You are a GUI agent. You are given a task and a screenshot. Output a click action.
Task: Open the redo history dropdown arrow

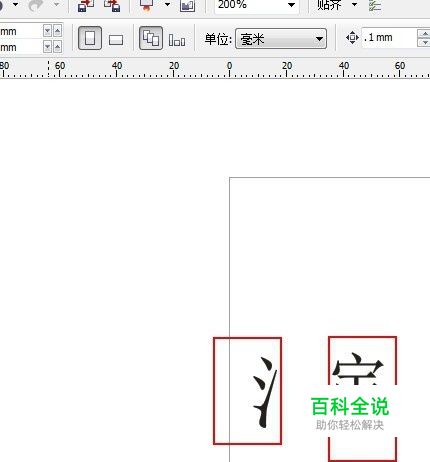coord(56,4)
